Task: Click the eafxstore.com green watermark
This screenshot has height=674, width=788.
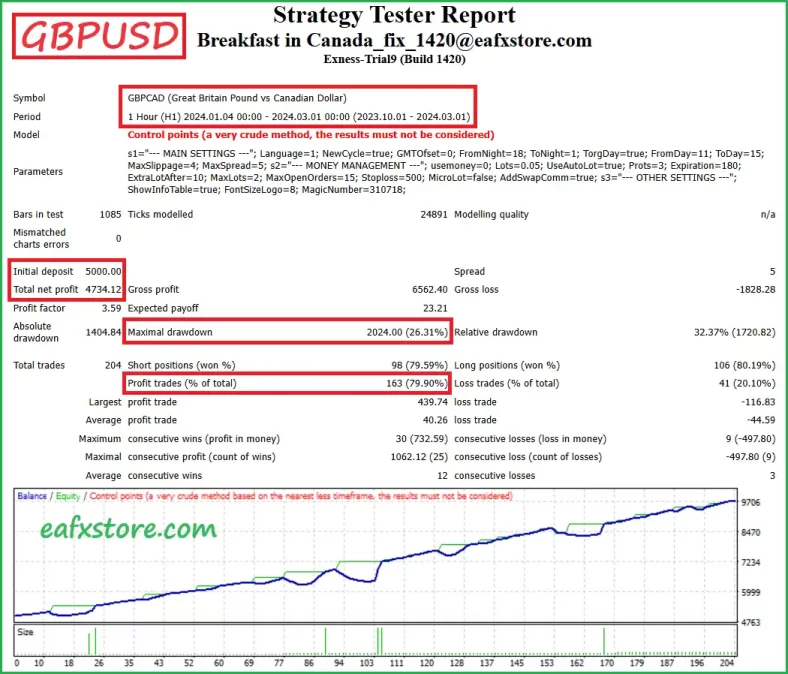Action: [128, 527]
